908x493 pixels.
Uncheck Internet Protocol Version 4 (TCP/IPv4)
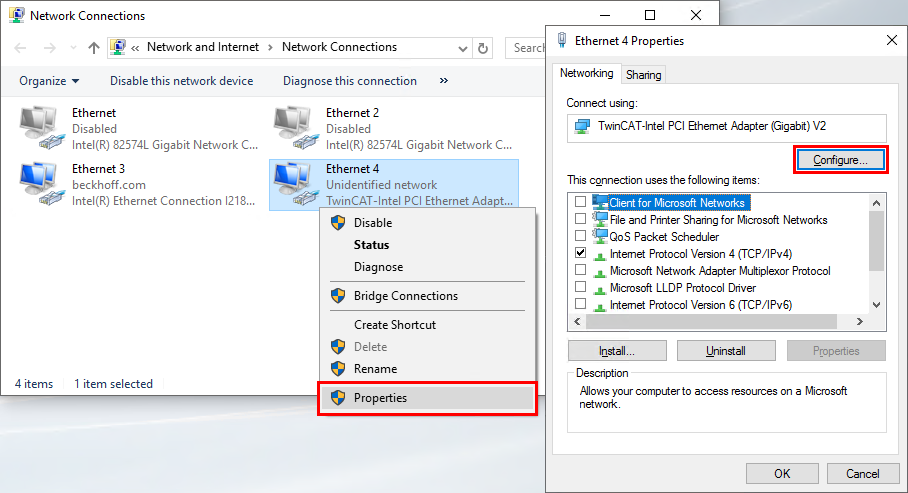(581, 254)
